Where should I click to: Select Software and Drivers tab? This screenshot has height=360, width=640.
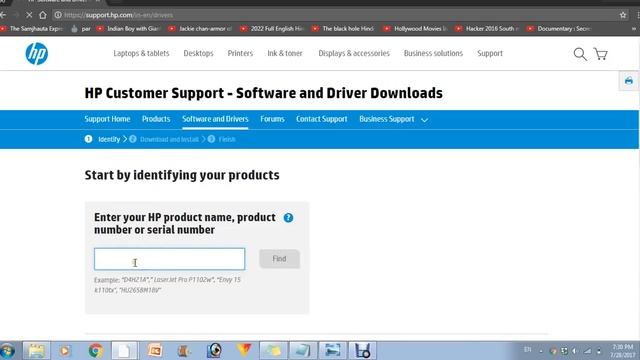pos(215,119)
